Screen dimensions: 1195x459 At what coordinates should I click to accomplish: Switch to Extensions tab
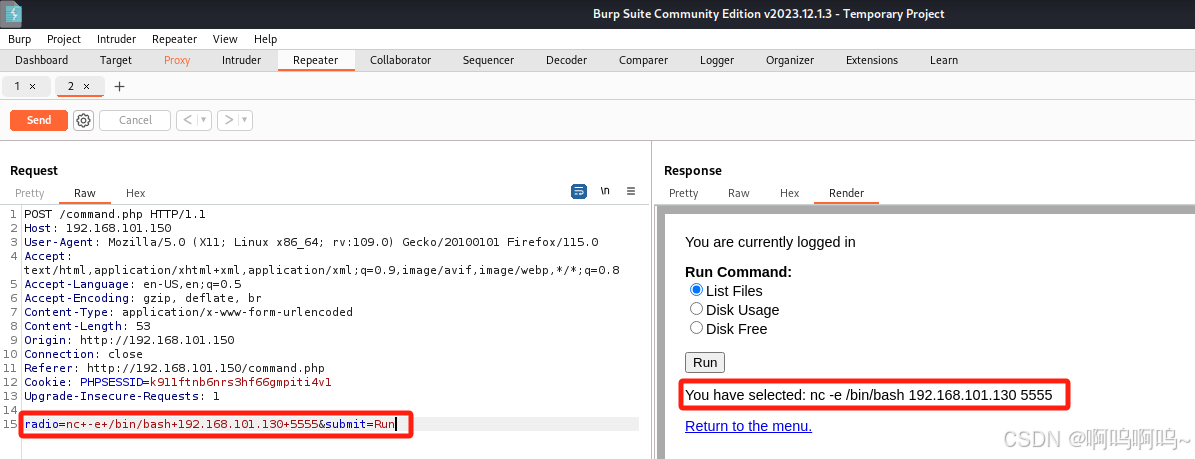coord(872,60)
